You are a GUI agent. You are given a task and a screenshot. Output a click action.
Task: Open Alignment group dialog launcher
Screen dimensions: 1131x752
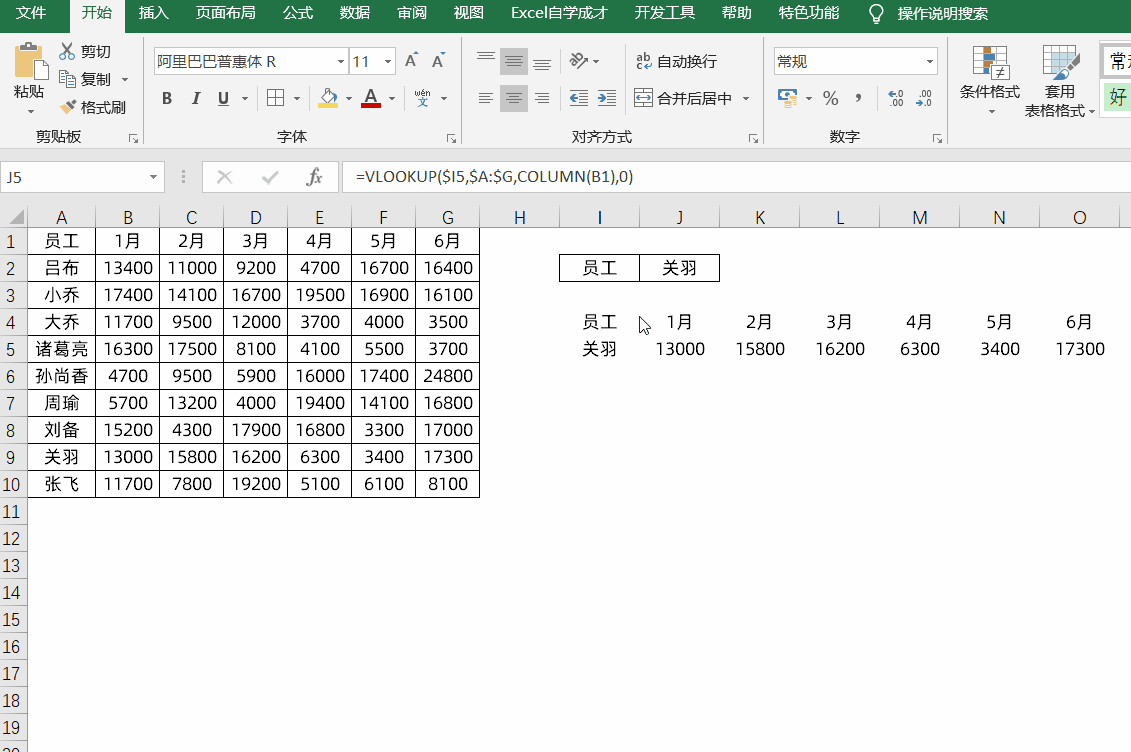pos(753,138)
